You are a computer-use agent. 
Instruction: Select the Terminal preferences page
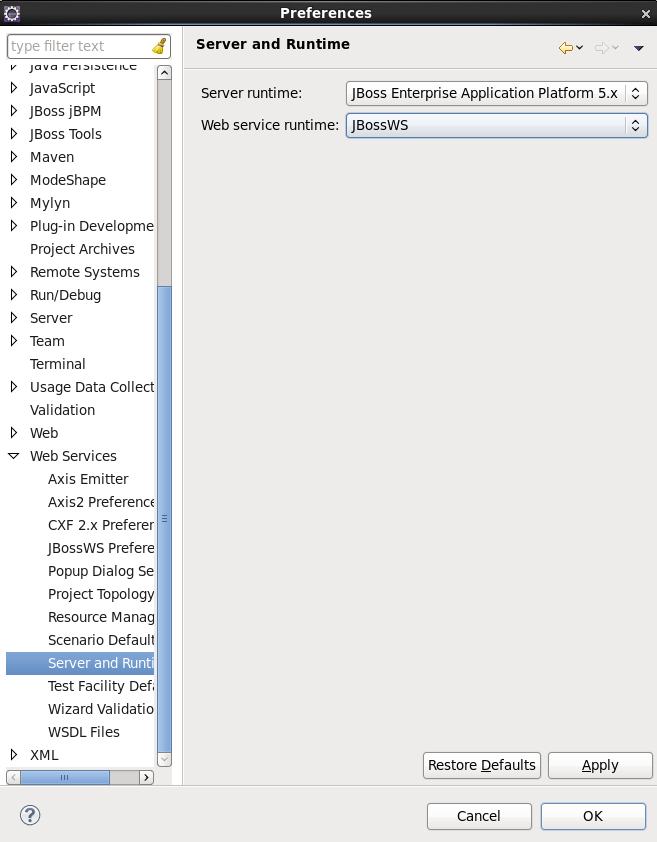(57, 364)
